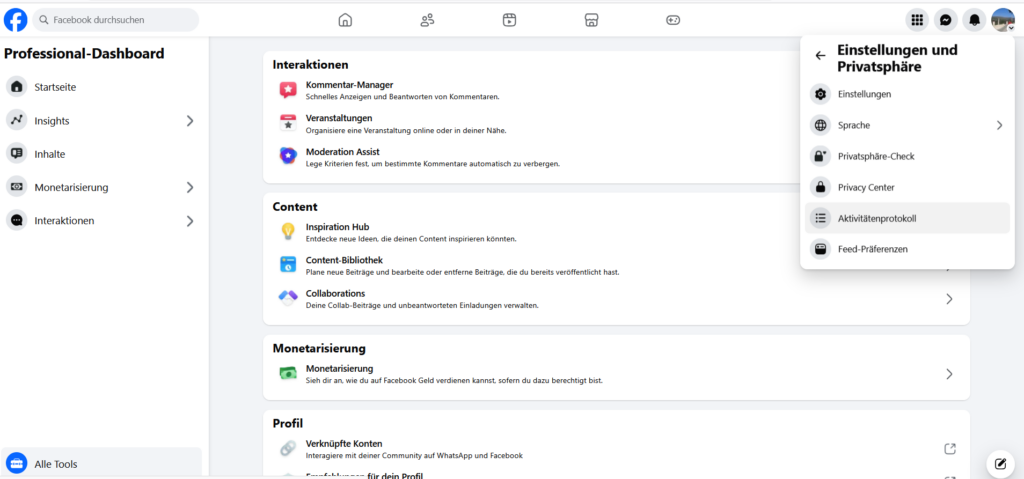This screenshot has width=1024, height=479.
Task: Open the Messenger icon
Action: (x=945, y=20)
